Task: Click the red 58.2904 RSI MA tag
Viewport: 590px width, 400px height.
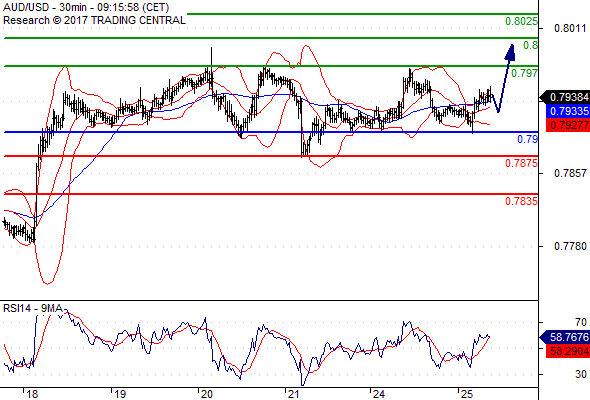Action: click(x=567, y=351)
